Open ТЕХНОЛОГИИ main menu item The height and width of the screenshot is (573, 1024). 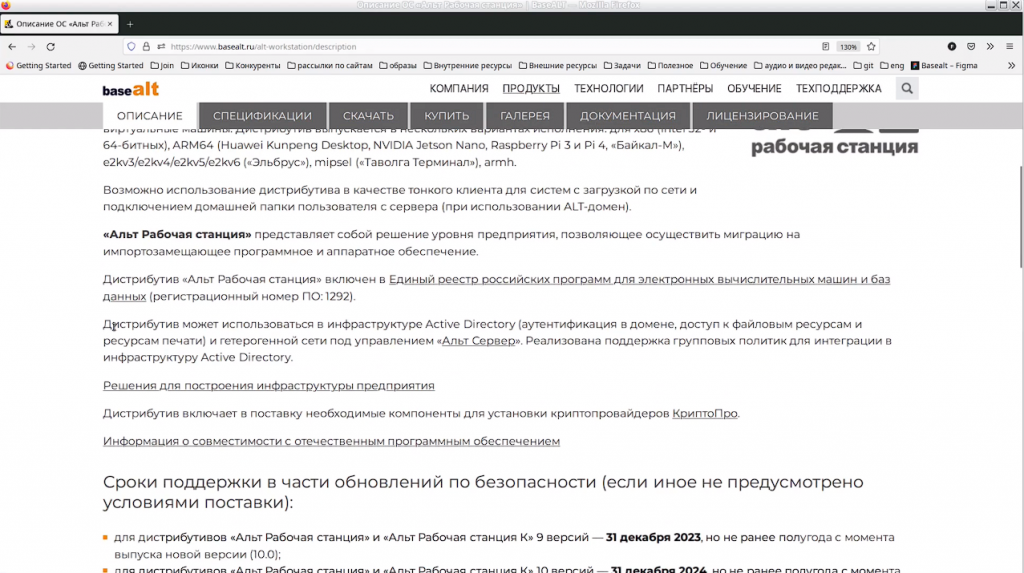609,89
